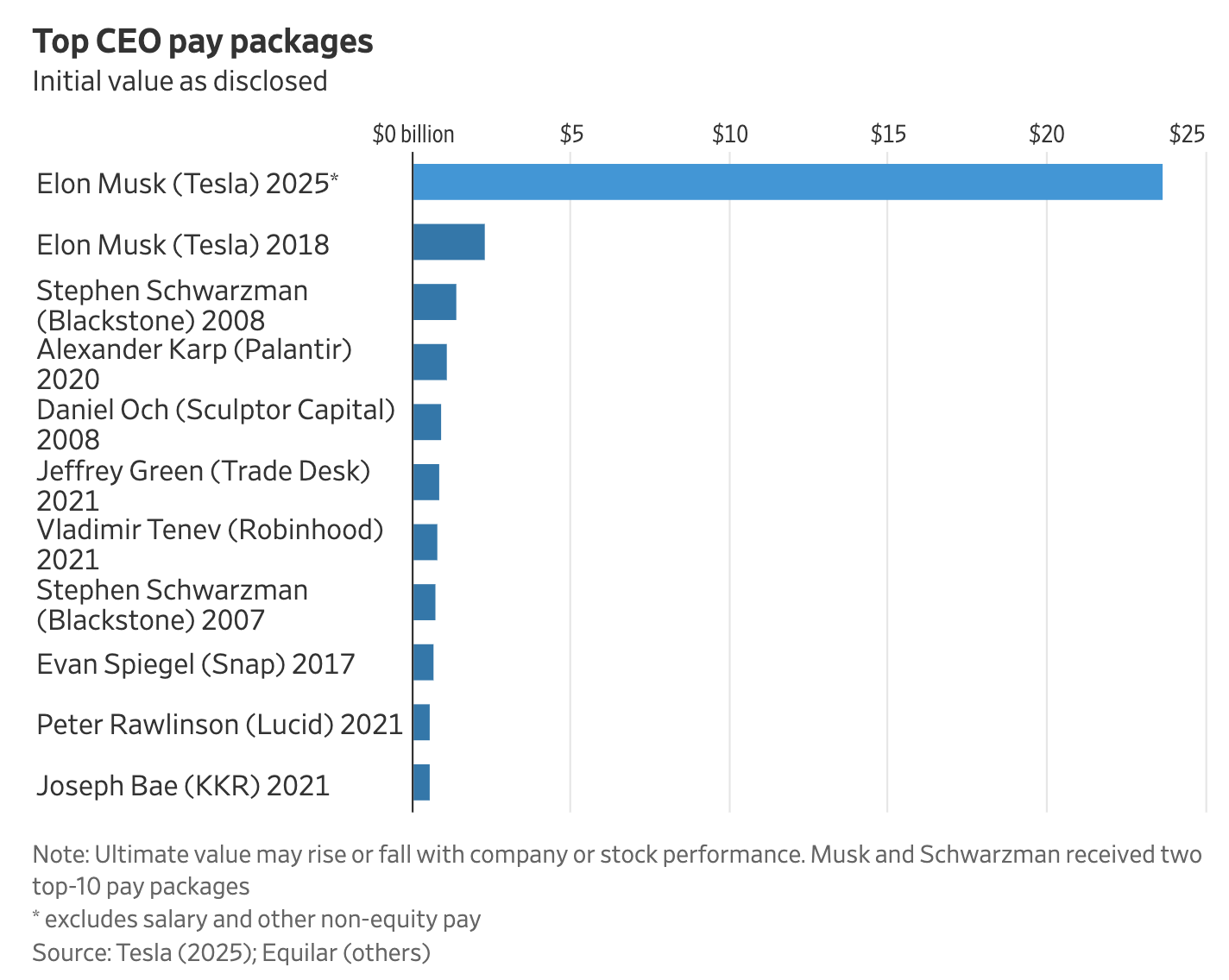Click the $0 billion axis label
Viewport: 1229px width, 980px height.
[413, 134]
